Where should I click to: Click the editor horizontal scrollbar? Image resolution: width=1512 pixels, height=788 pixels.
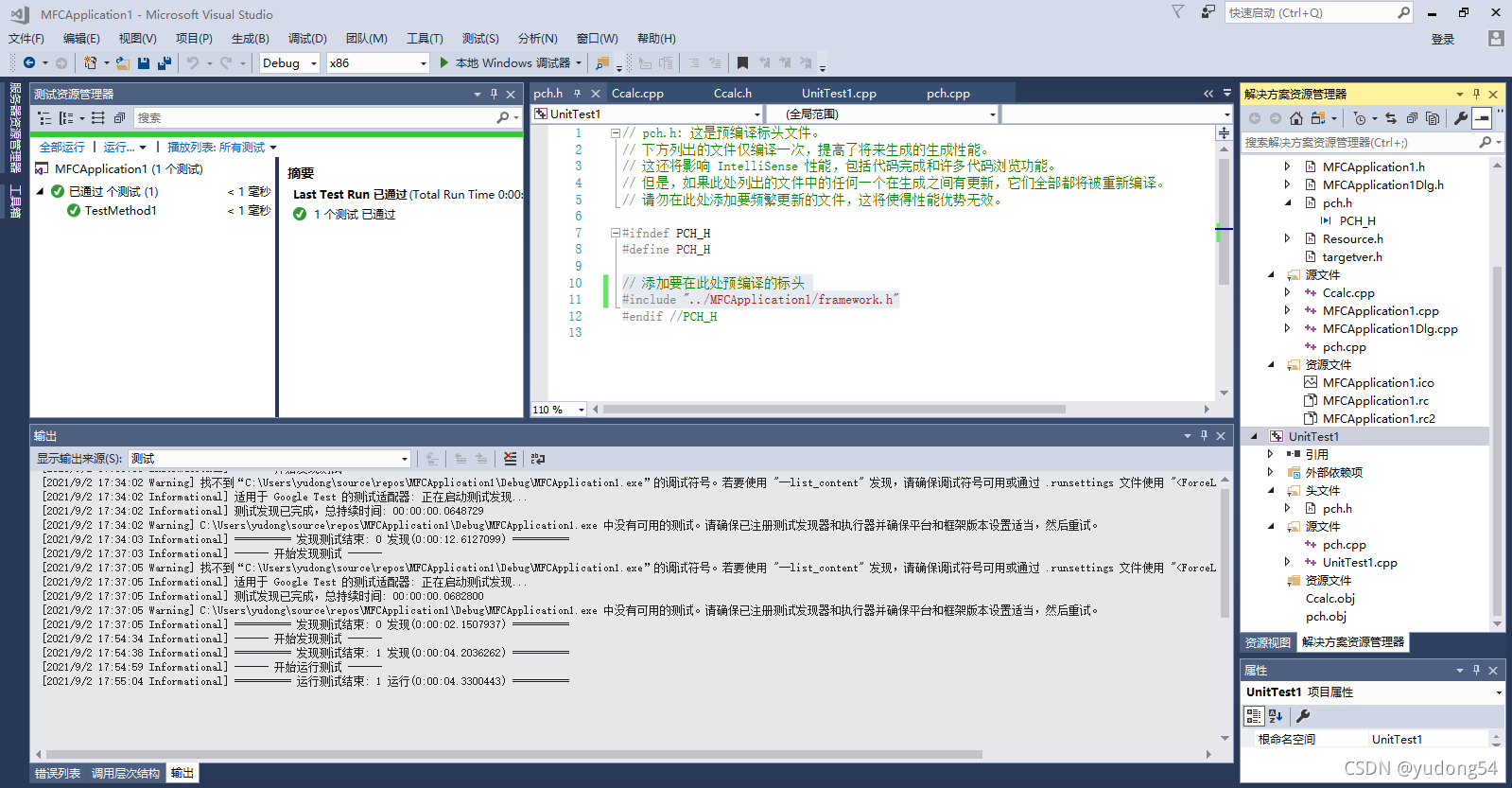click(834, 410)
